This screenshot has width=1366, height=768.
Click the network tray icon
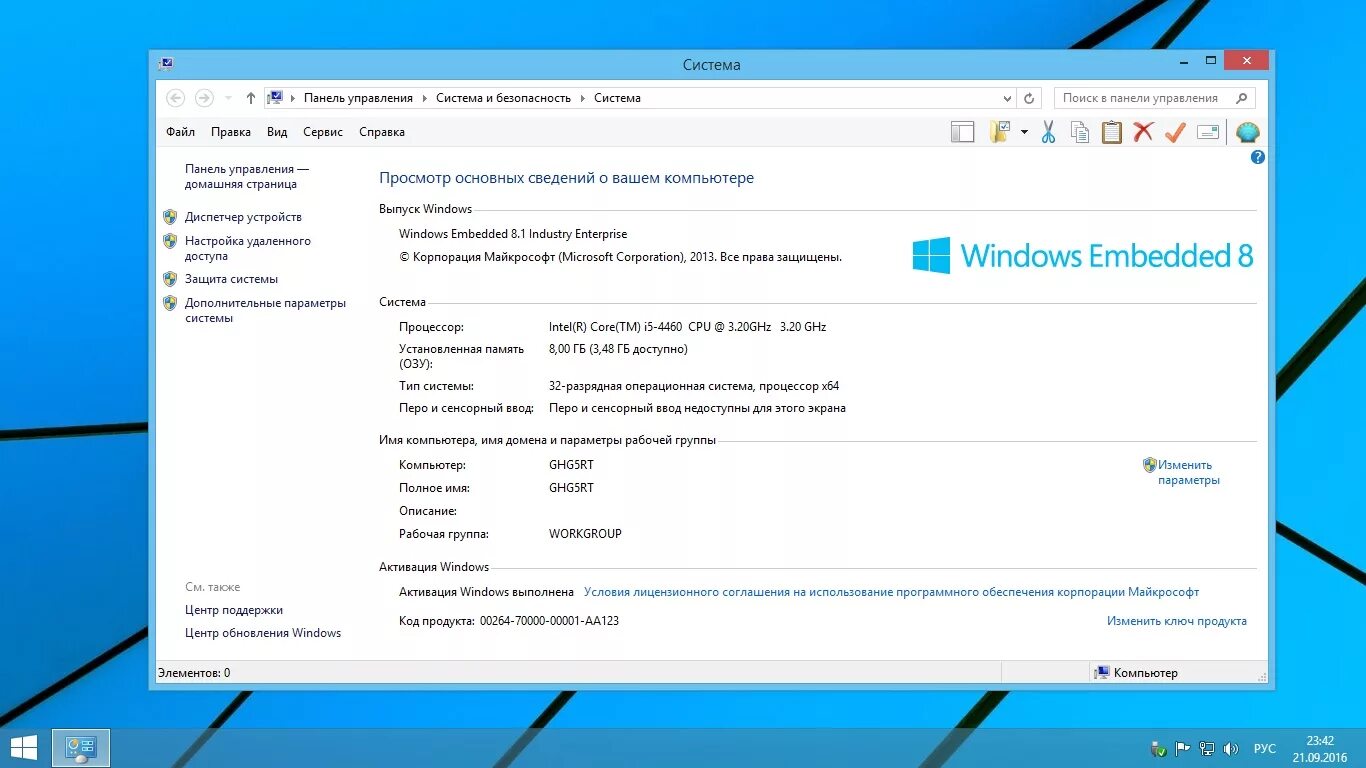pyautogui.click(x=1207, y=748)
